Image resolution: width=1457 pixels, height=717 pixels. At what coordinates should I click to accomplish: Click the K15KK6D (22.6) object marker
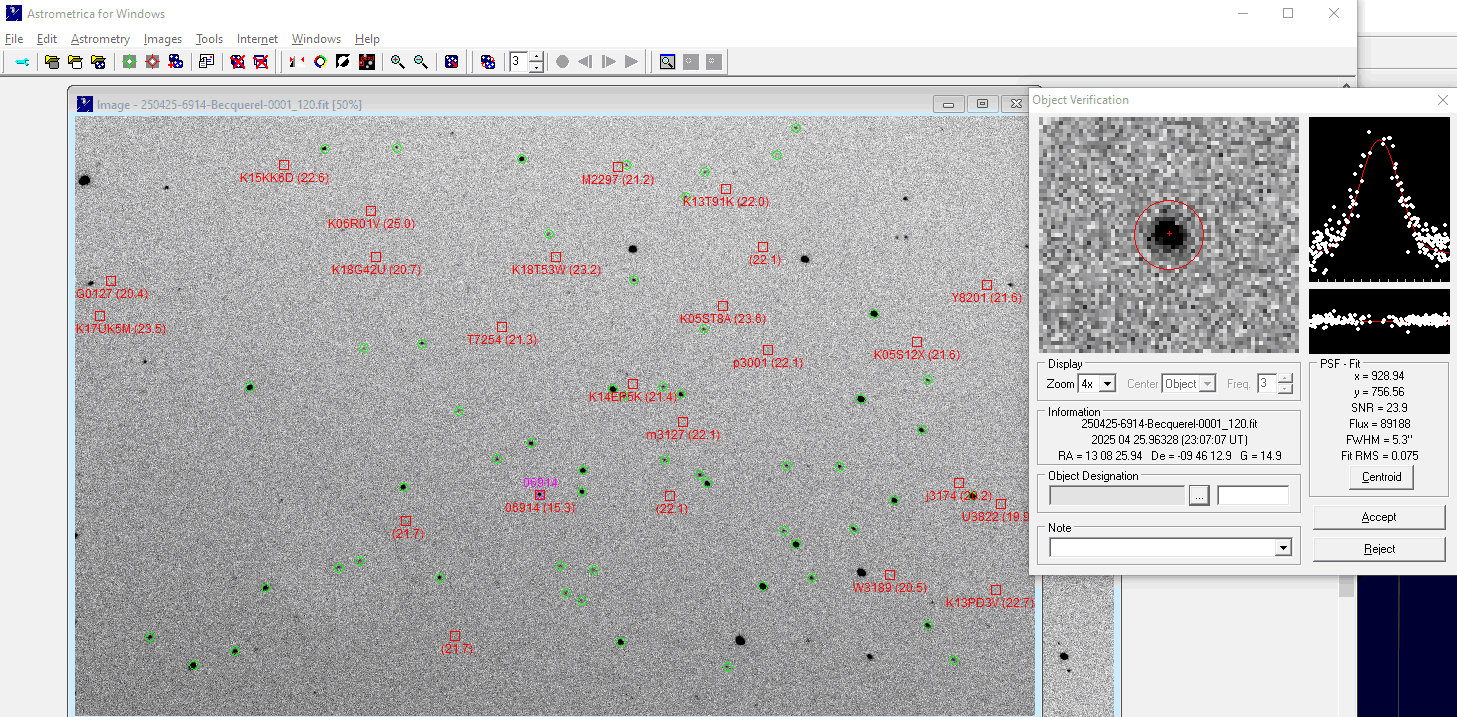(x=284, y=164)
